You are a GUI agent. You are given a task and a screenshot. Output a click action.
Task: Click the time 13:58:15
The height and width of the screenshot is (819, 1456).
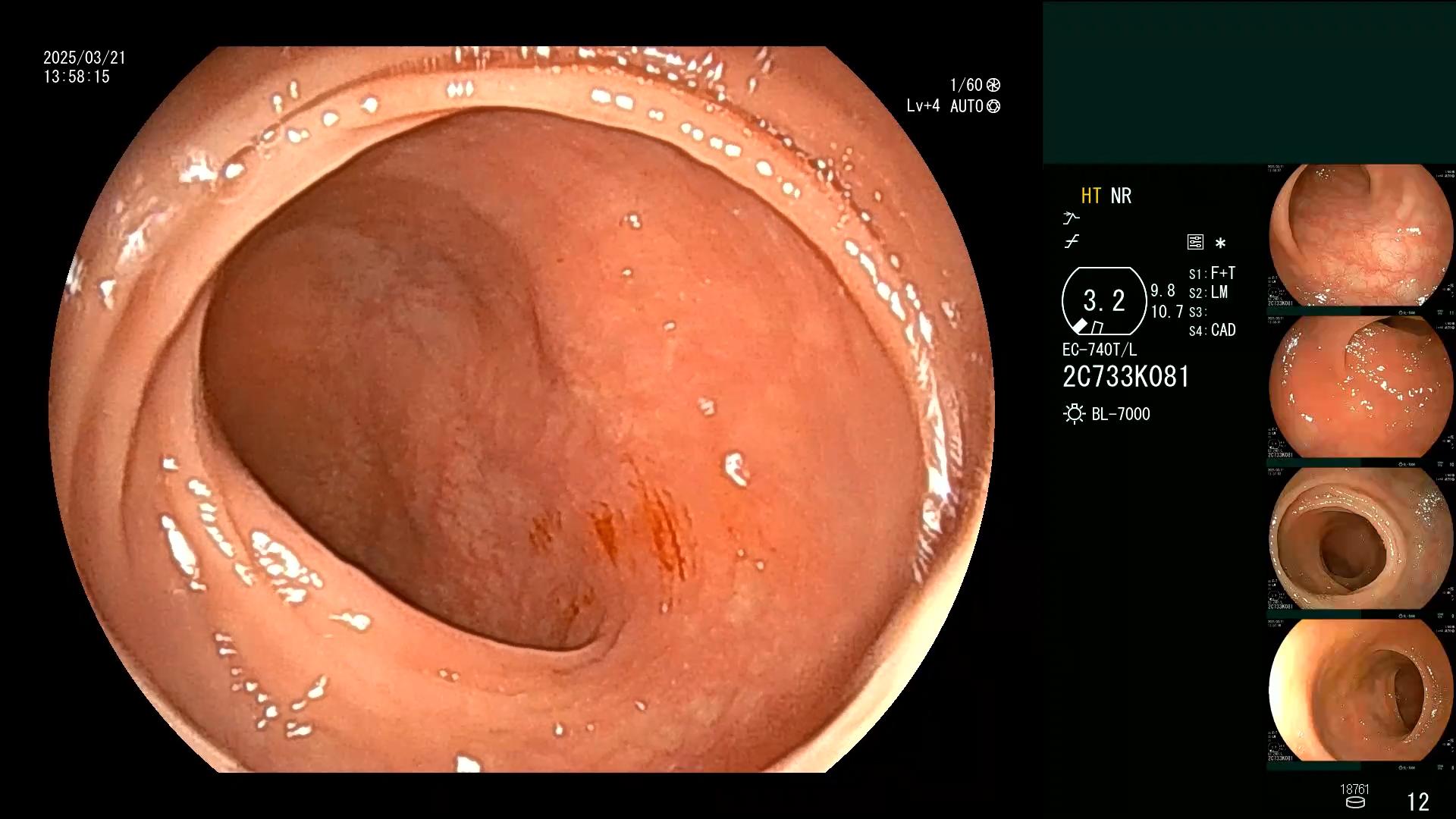pos(77,77)
